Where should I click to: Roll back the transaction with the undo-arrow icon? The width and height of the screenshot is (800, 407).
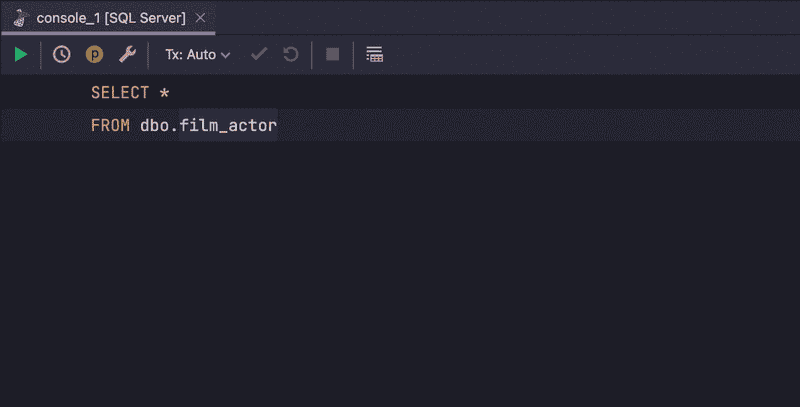tap(291, 54)
